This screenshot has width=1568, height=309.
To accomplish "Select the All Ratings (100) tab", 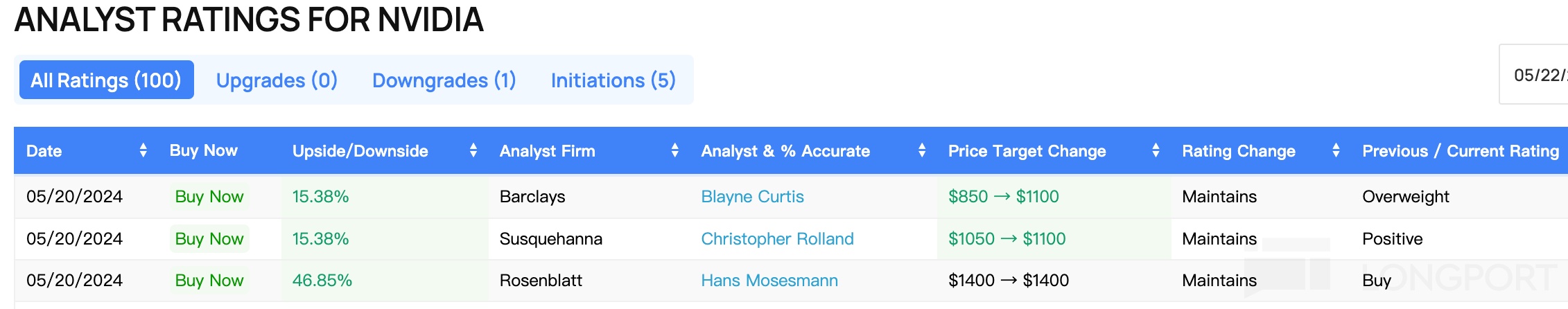I will [x=106, y=80].
